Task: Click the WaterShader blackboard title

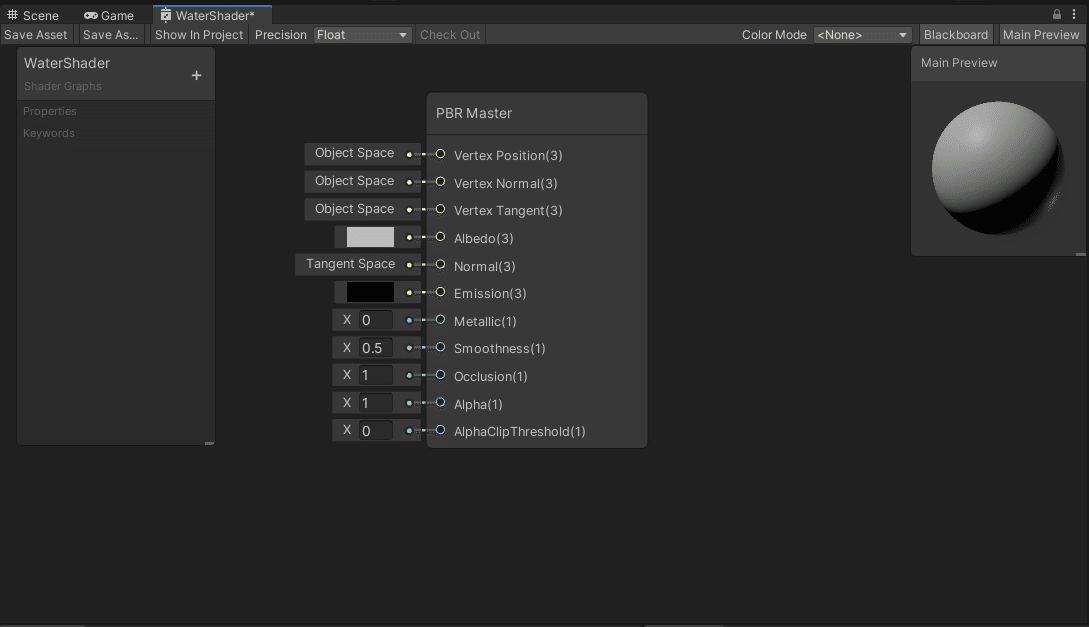Action: [x=67, y=63]
